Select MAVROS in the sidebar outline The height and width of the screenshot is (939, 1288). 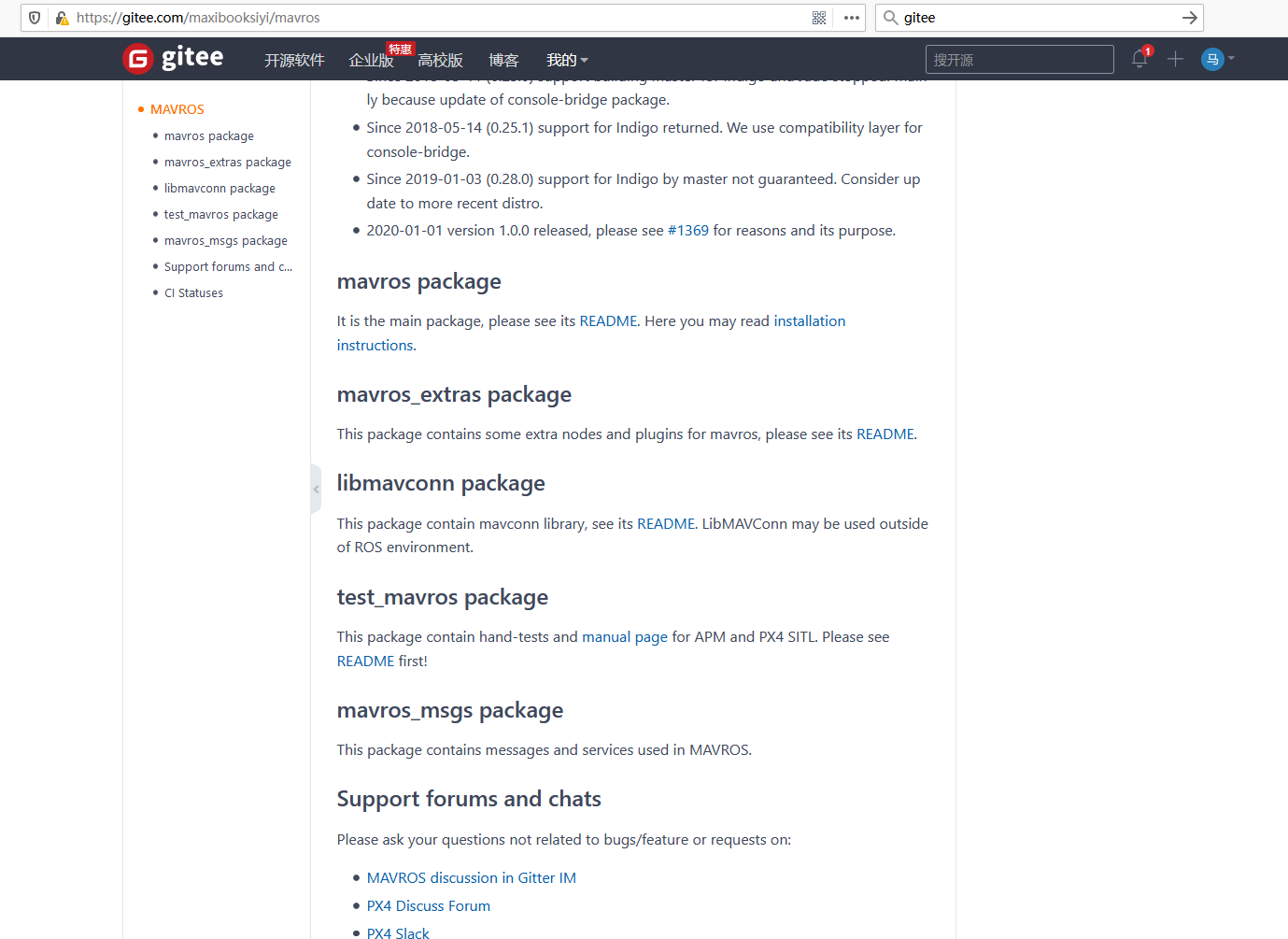click(x=177, y=109)
